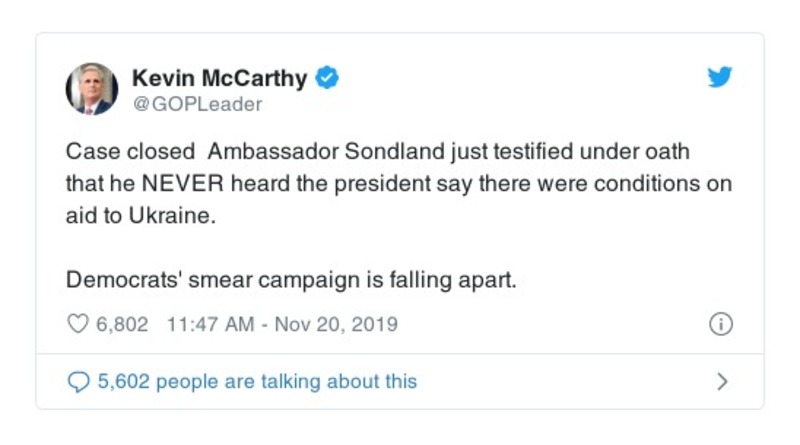Click the Kevin McCarthy display name
Screen dimensions: 800x445
[220, 77]
